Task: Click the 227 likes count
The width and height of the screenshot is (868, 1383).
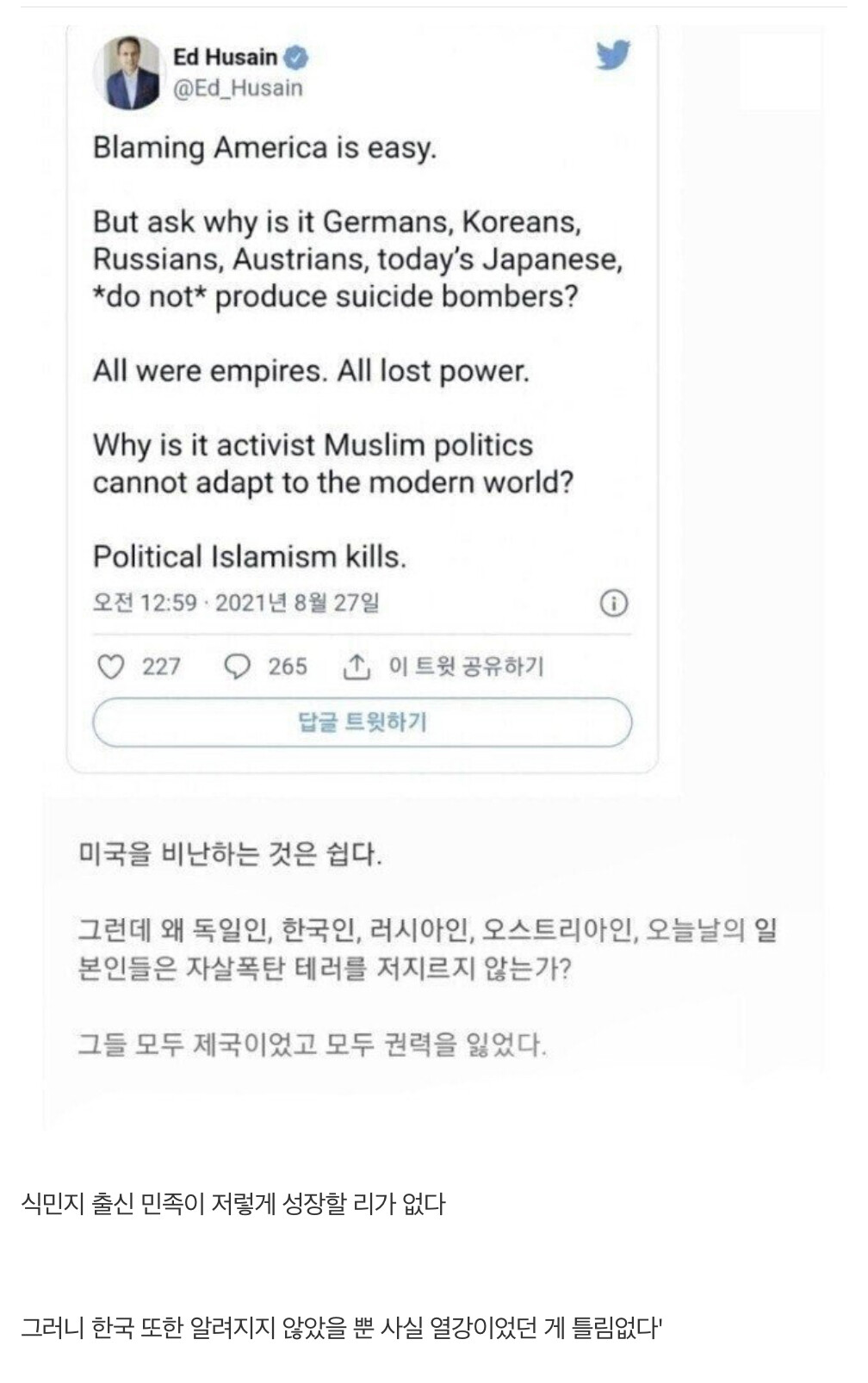Action: pyautogui.click(x=161, y=667)
